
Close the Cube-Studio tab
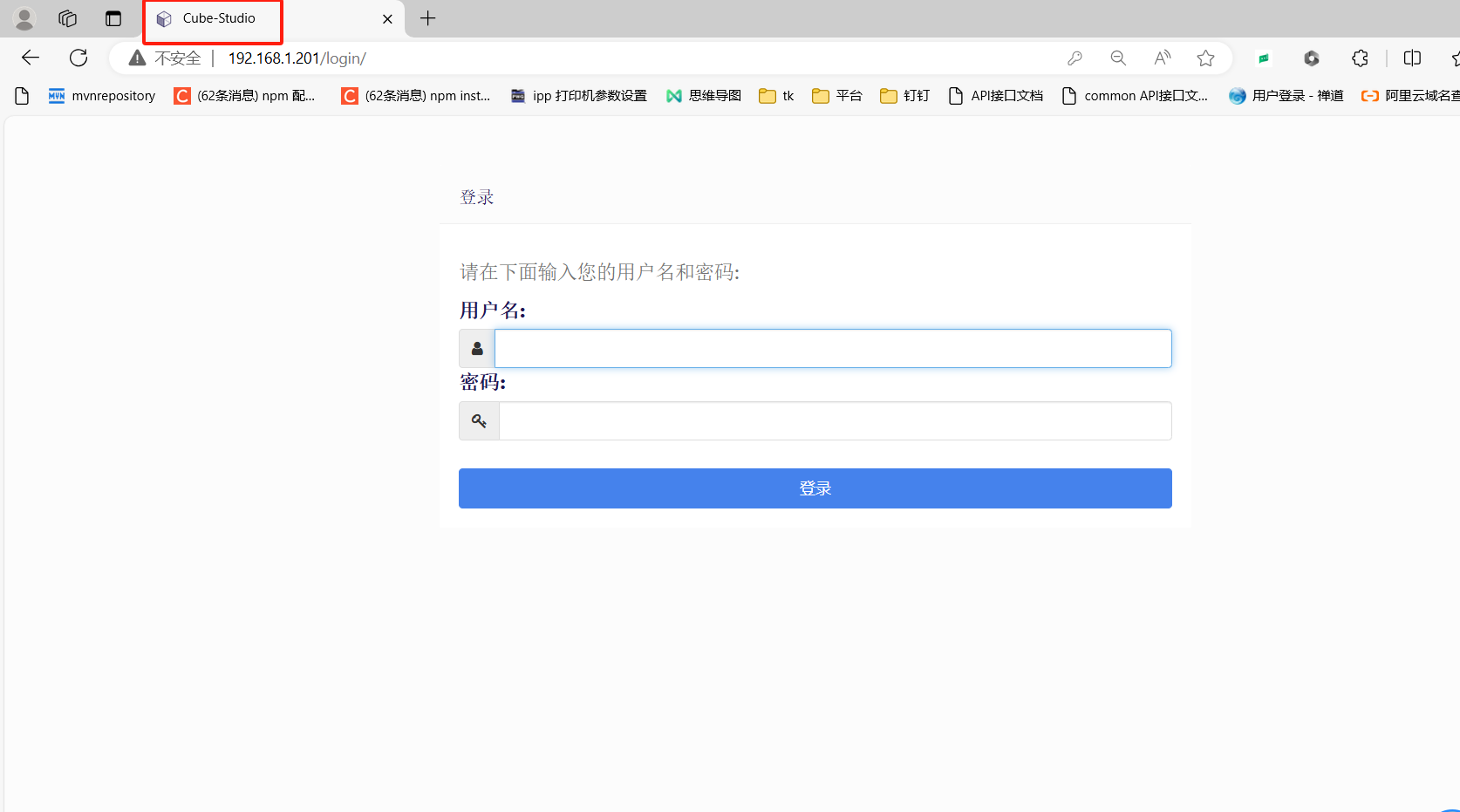pos(388,19)
